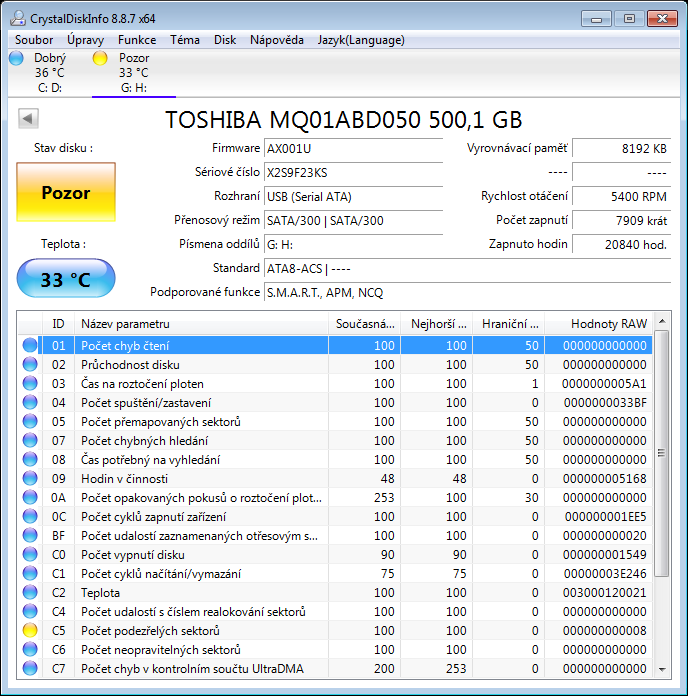The height and width of the screenshot is (696, 688).
Task: Open the Funkce menu
Action: tap(137, 40)
